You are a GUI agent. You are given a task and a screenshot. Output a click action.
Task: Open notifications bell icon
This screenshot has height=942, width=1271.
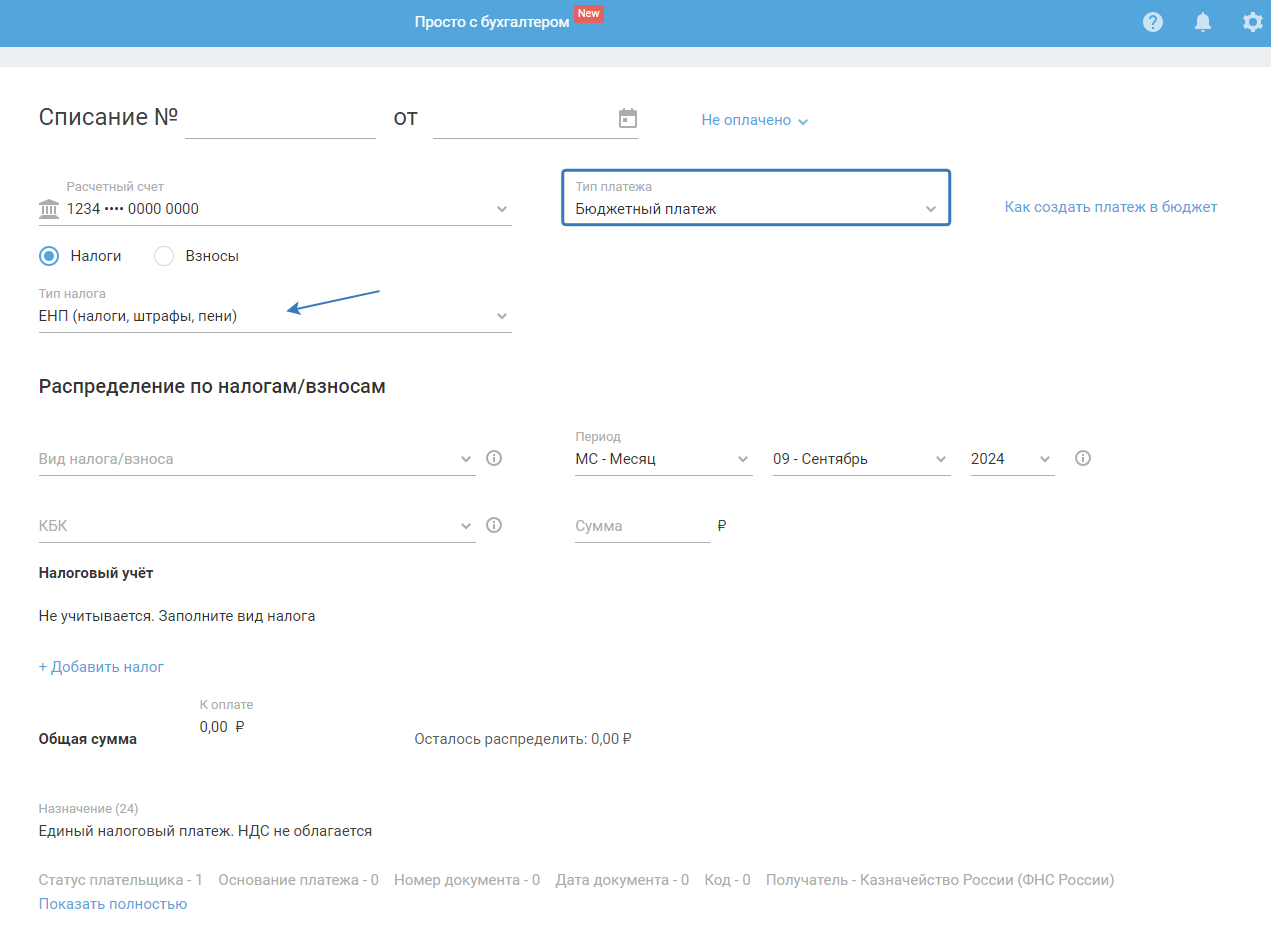[x=1203, y=22]
